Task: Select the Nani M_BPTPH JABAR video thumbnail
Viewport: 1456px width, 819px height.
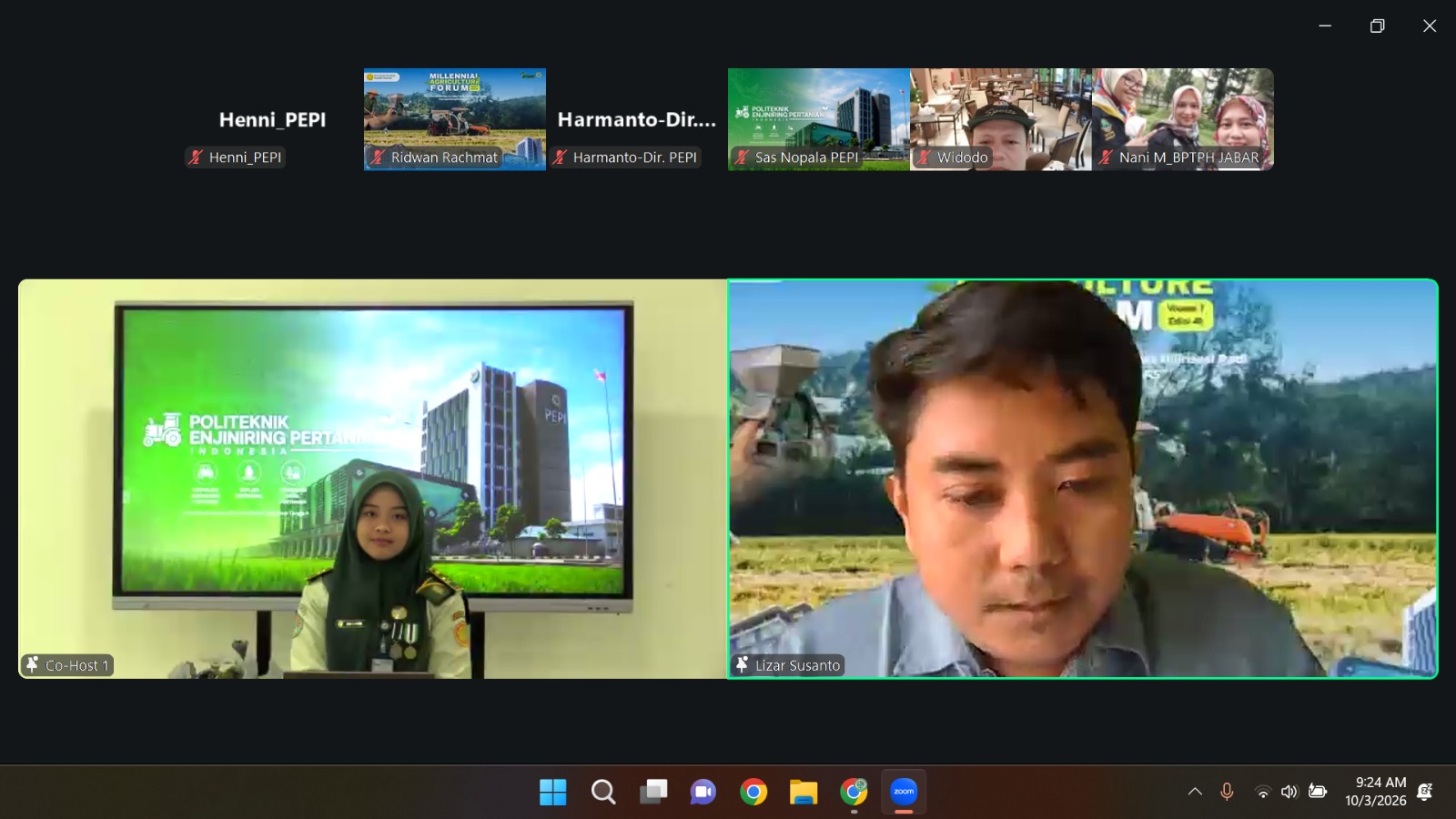Action: point(1183,119)
